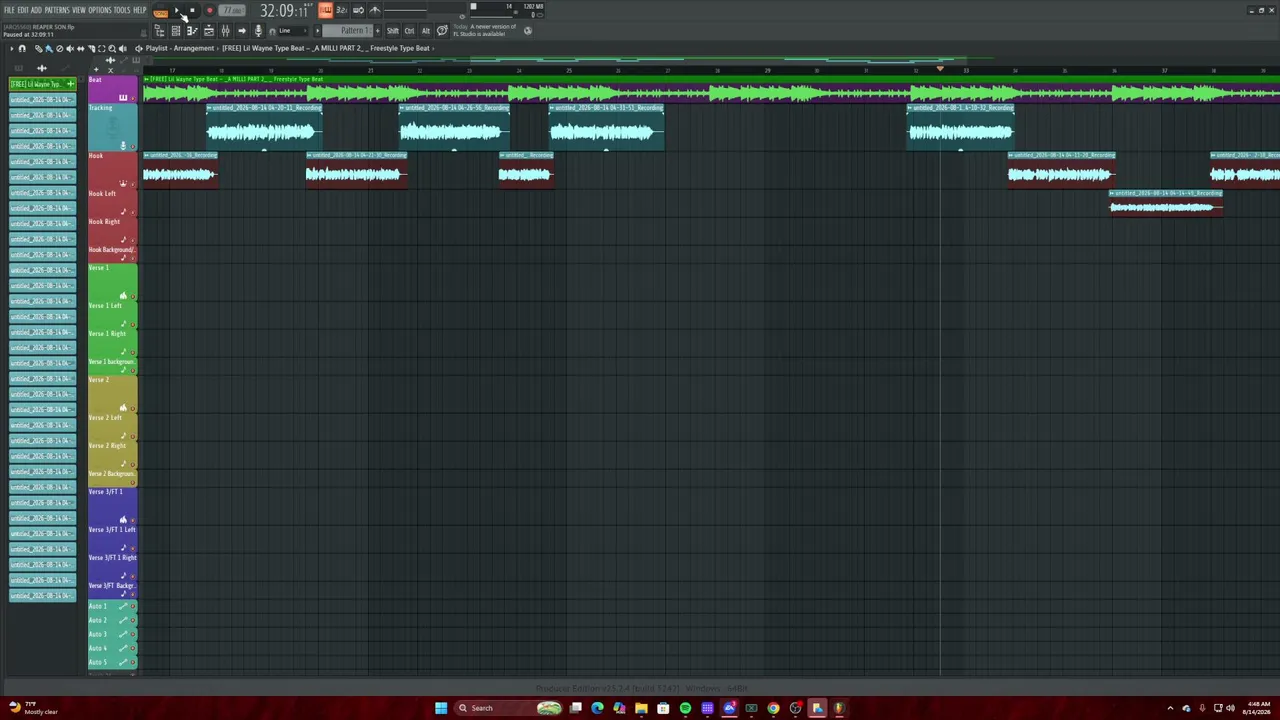Mute the Beat track
This screenshot has width=1280, height=720.
[x=133, y=98]
